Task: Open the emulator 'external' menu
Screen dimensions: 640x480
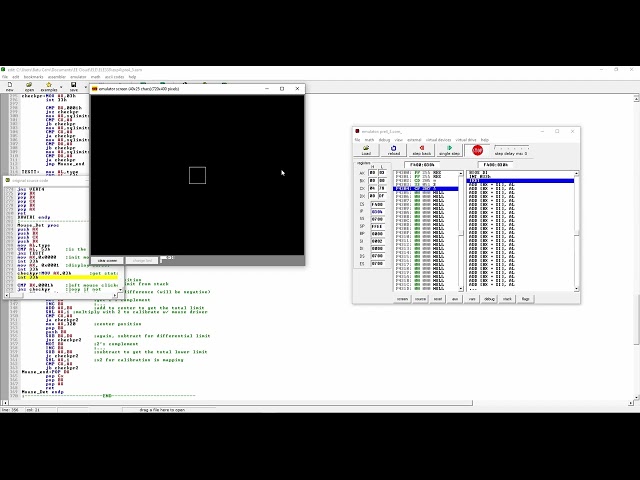Action: [x=414, y=140]
